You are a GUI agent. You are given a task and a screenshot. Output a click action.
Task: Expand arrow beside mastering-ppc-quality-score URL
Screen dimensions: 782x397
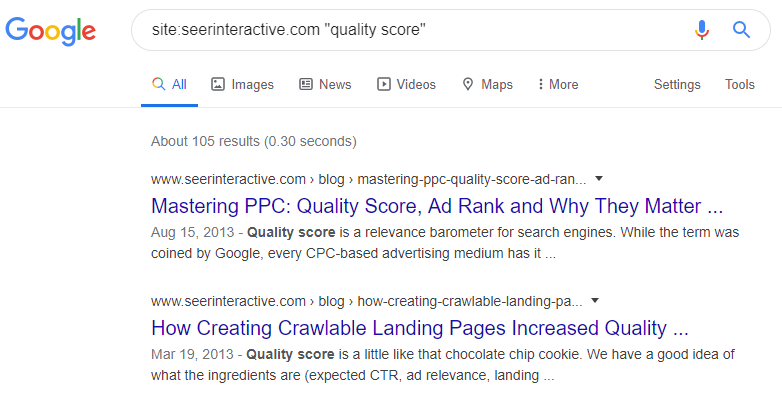tap(599, 179)
